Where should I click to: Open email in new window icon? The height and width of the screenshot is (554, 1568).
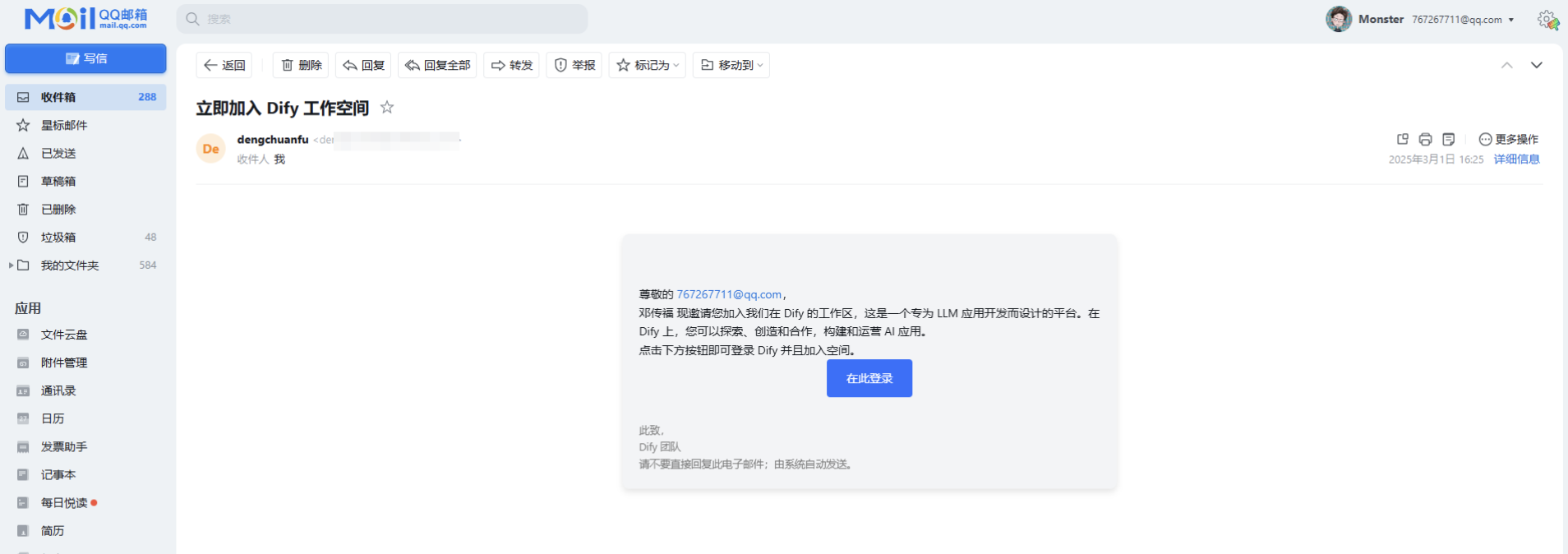[x=1403, y=139]
